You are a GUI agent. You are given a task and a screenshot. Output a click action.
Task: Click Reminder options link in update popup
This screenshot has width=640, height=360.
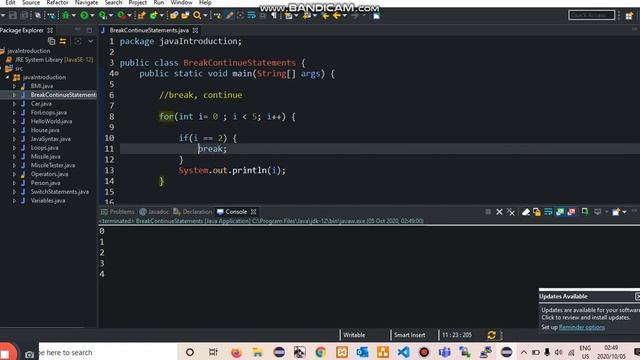(x=582, y=327)
